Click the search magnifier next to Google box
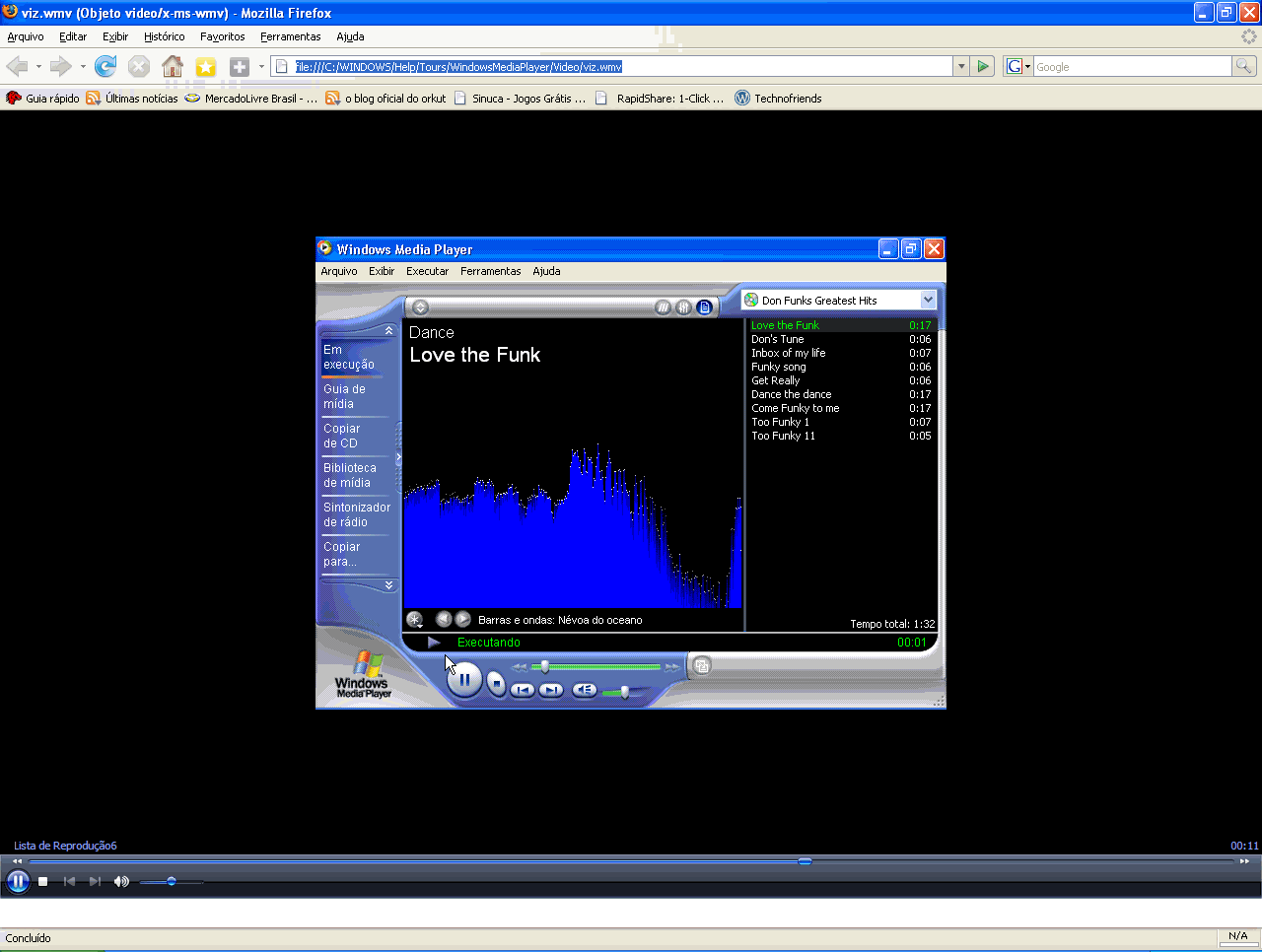The height and width of the screenshot is (952, 1262). [x=1244, y=66]
